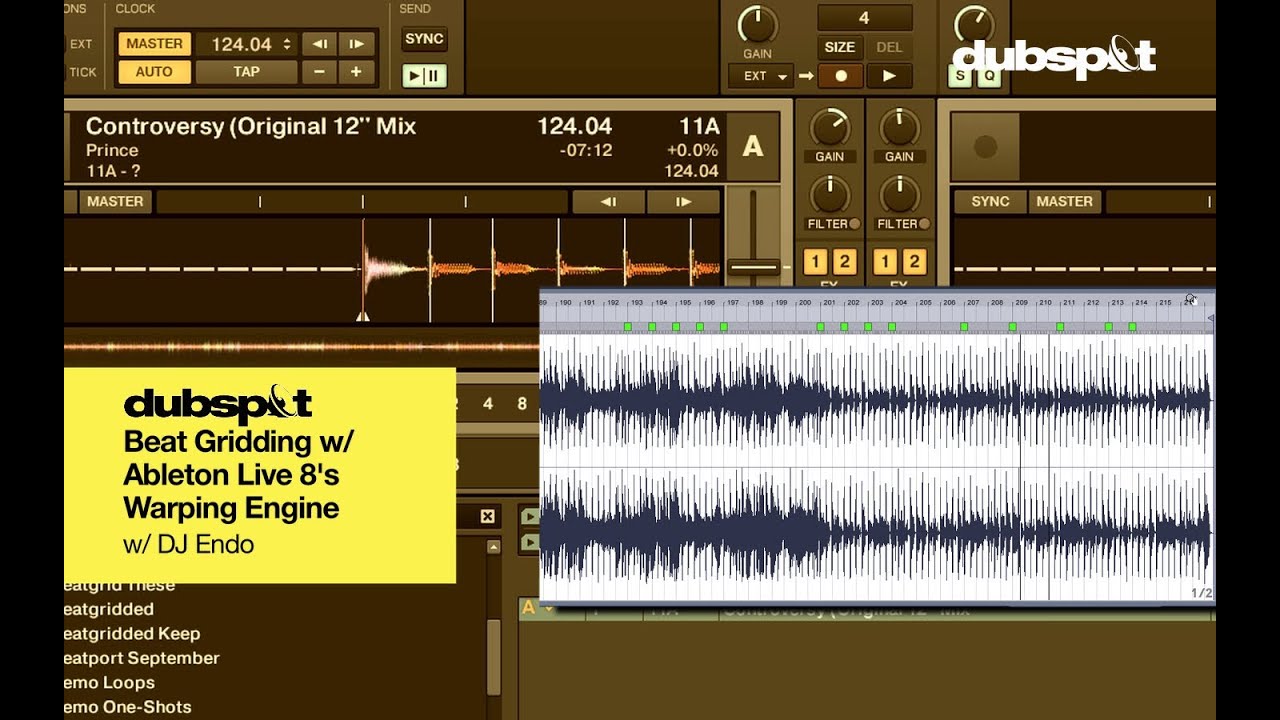
Task: Assign FX unit 1 on the Deck B-side channel
Action: [x=885, y=262]
